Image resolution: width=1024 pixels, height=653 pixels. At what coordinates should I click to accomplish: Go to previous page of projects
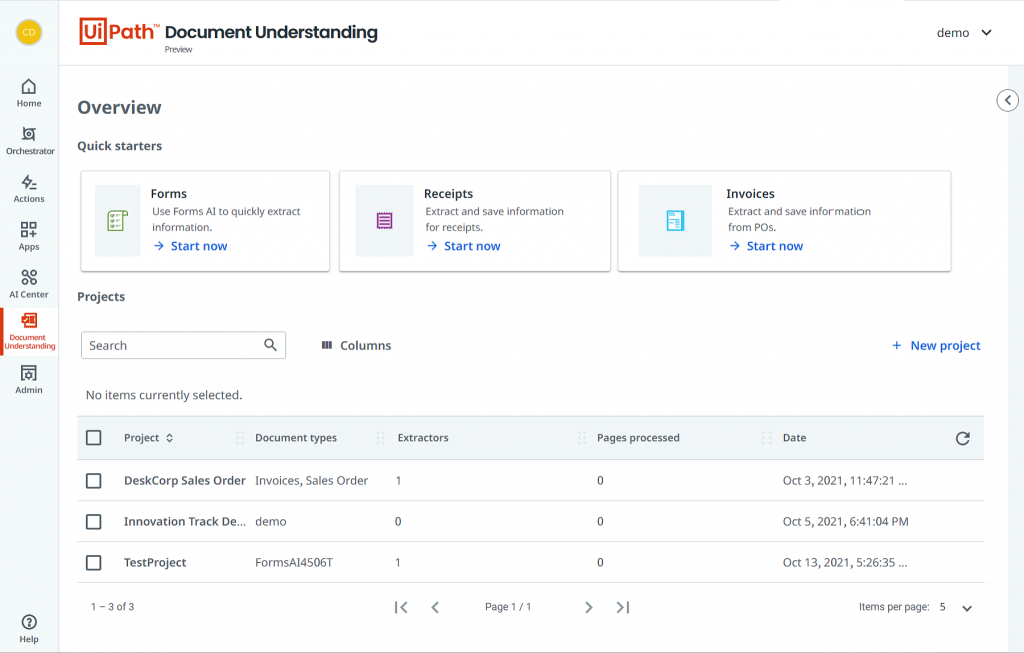(435, 607)
